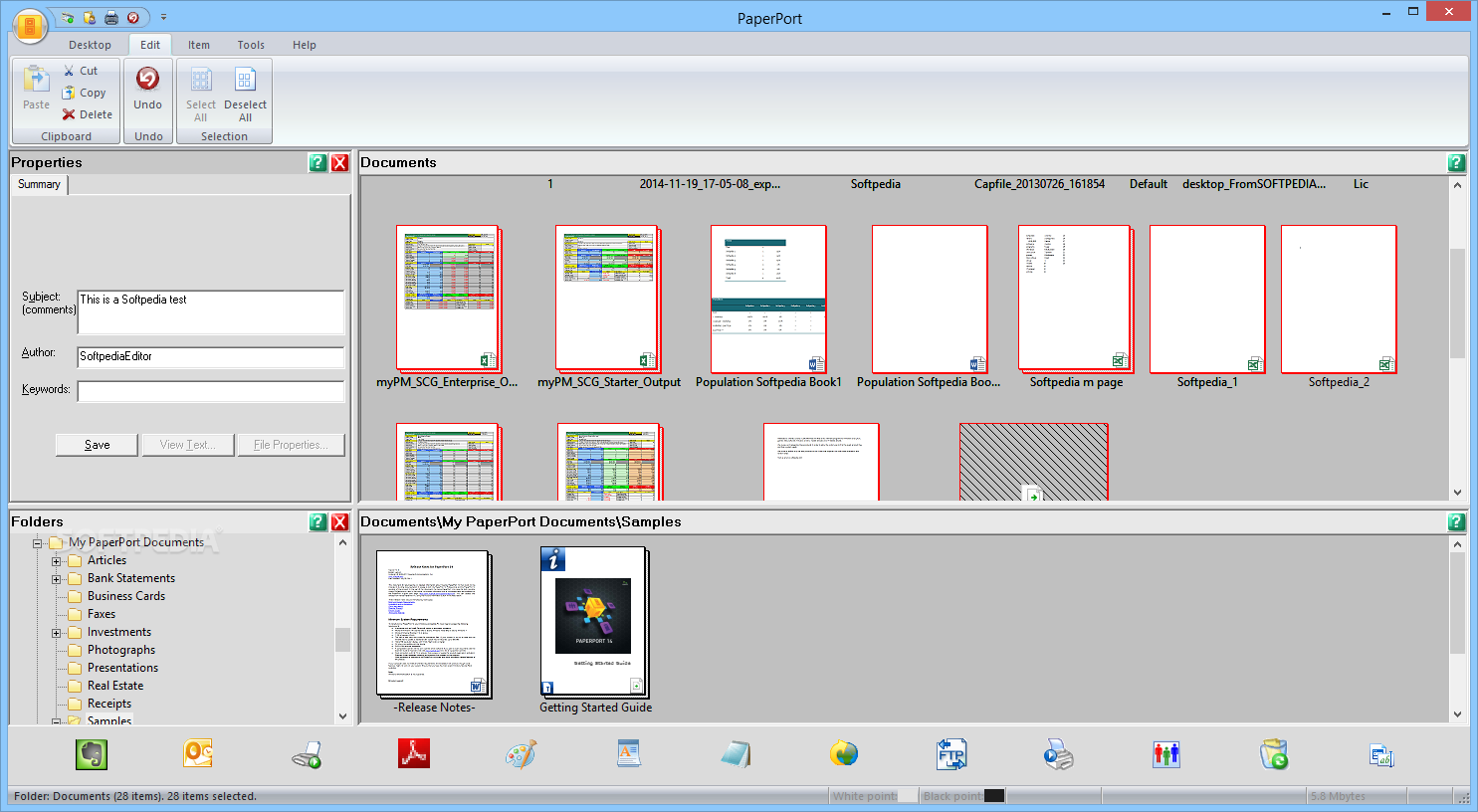Viewport: 1478px width, 812px height.
Task: Select the Photographs folder
Action: [x=121, y=650]
